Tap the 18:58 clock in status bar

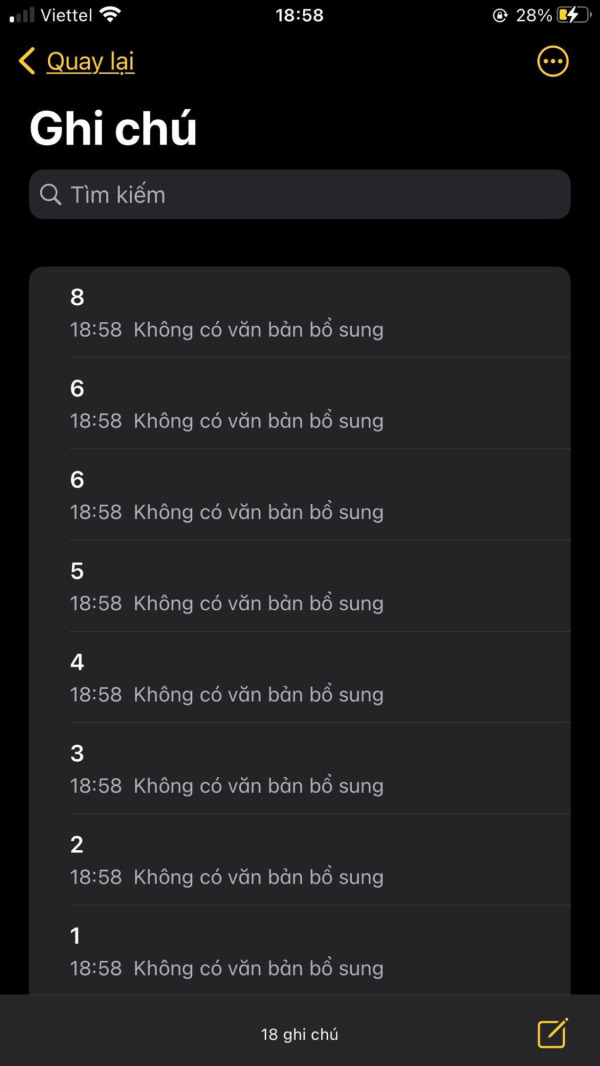(x=299, y=15)
